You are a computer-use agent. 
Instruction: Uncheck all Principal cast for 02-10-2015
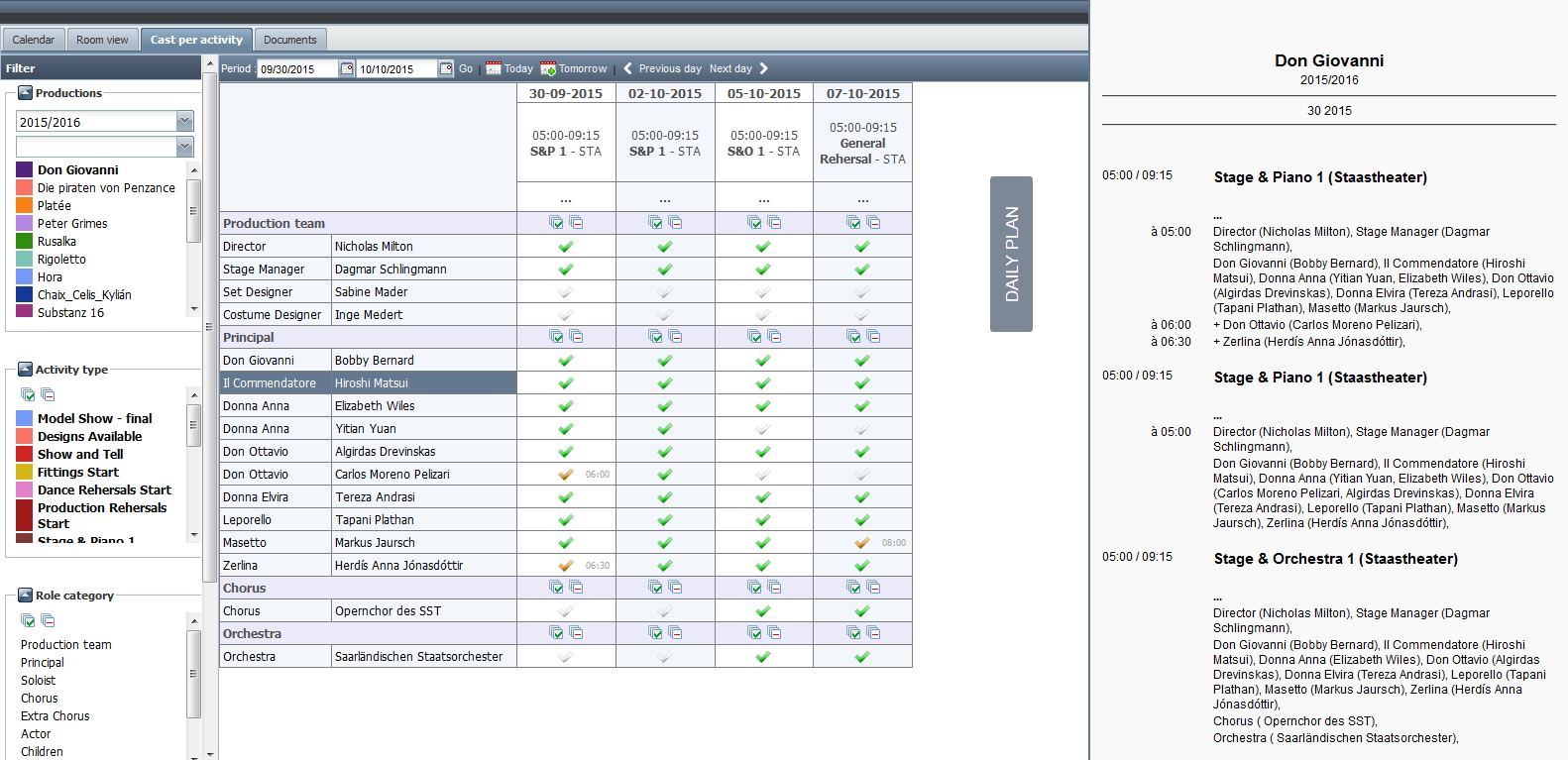click(675, 337)
